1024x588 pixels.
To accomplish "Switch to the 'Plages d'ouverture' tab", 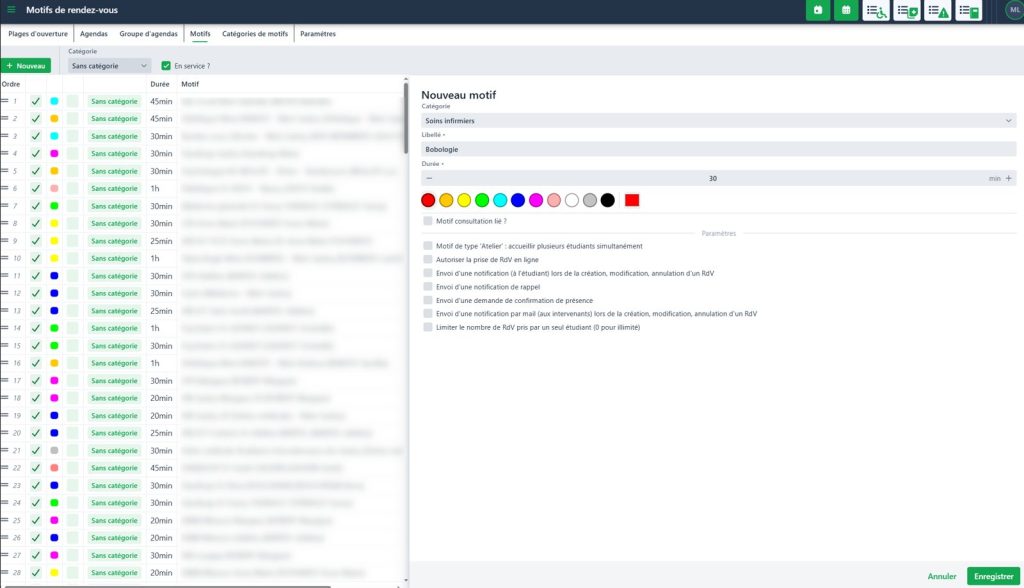I will point(38,34).
